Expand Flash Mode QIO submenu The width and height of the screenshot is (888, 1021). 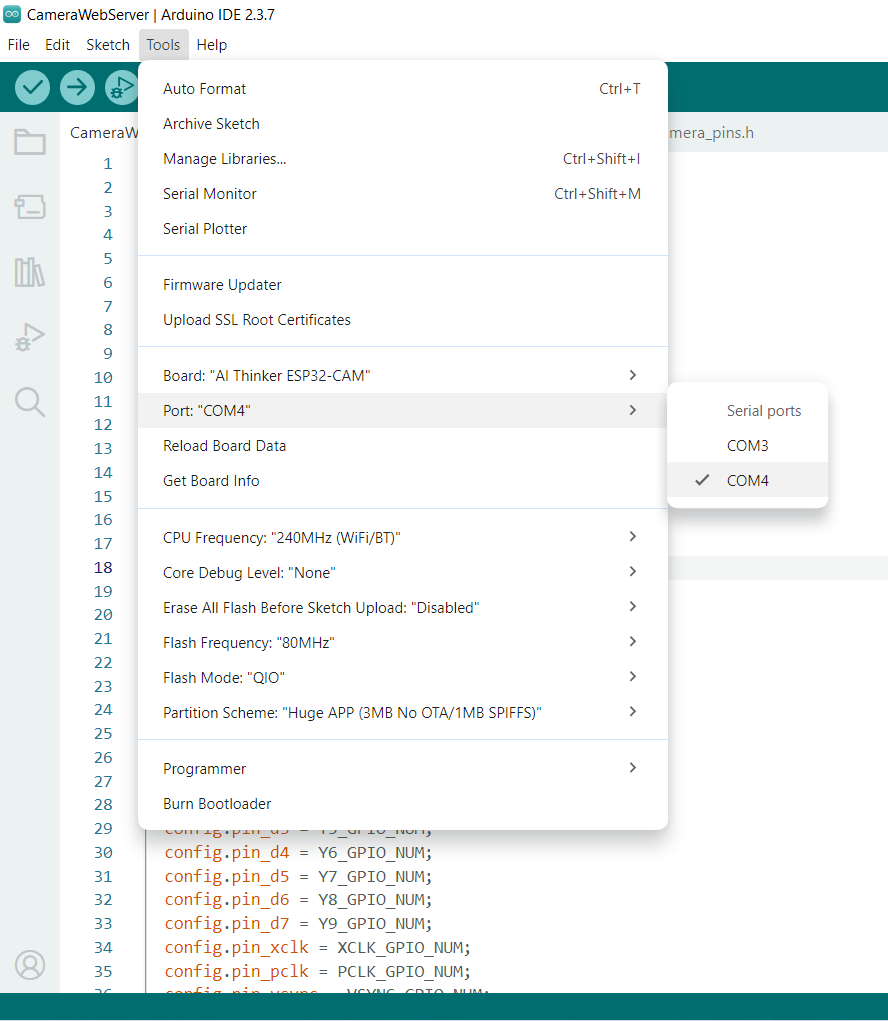(403, 678)
